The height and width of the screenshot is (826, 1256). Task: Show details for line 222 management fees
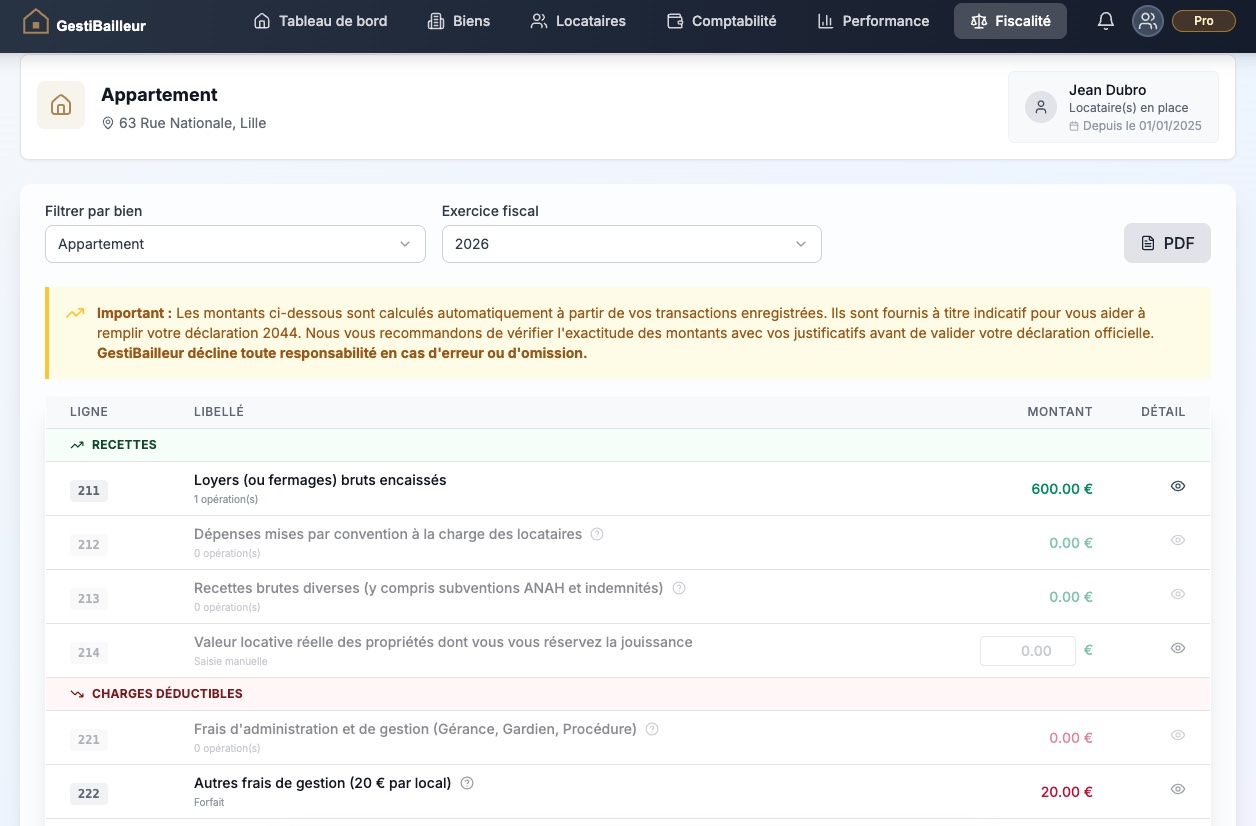[1178, 789]
